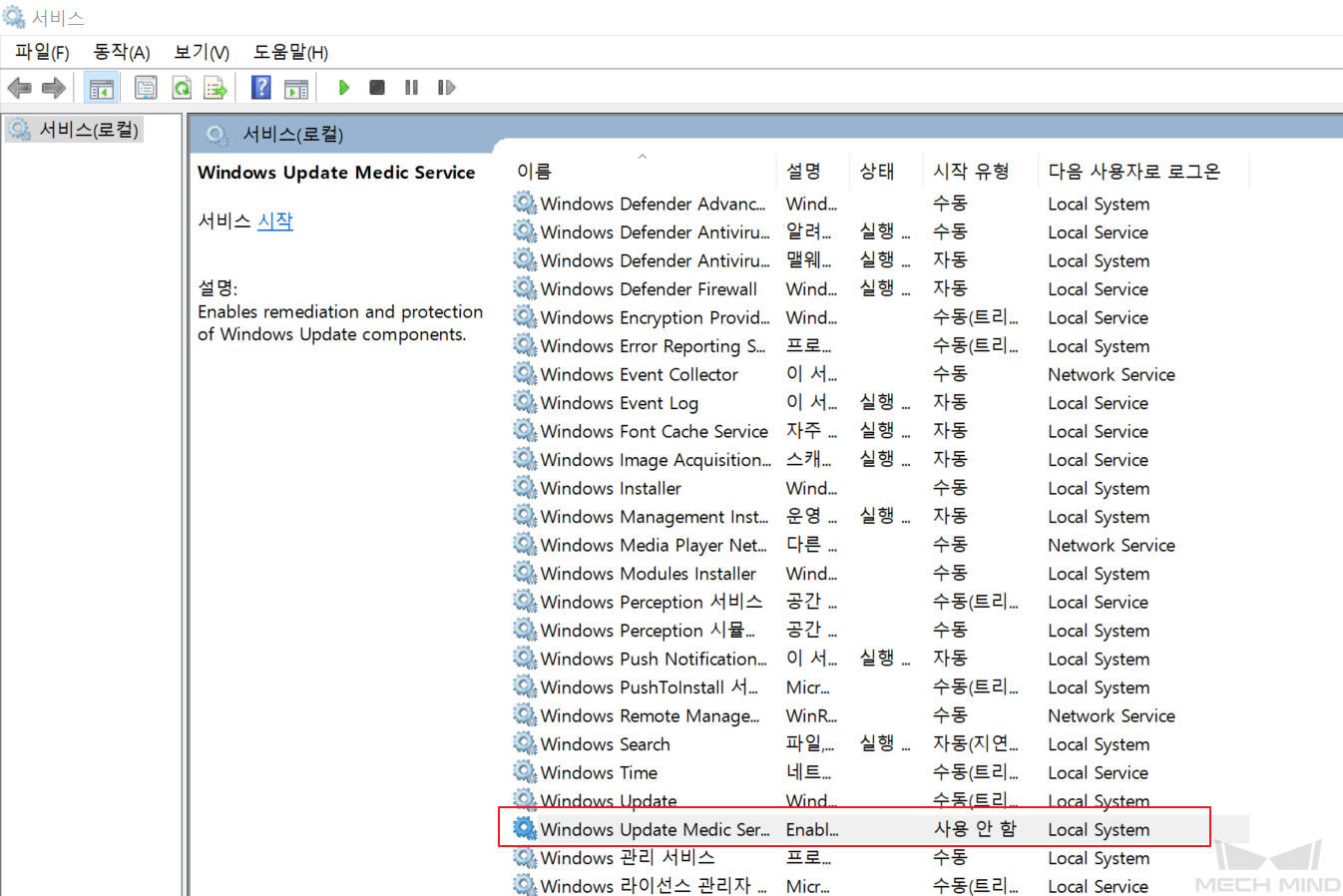
Task: Click 사용 안 함 startup type of Medic Service
Action: point(975,829)
